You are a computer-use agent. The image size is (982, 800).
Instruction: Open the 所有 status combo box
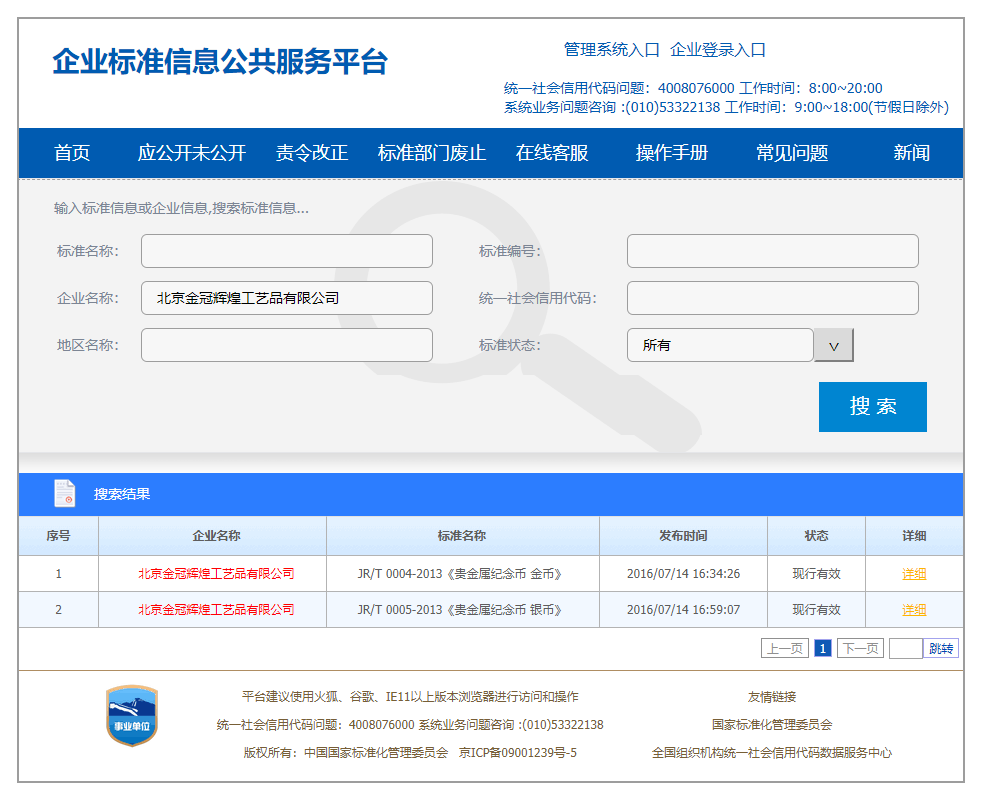(720, 345)
